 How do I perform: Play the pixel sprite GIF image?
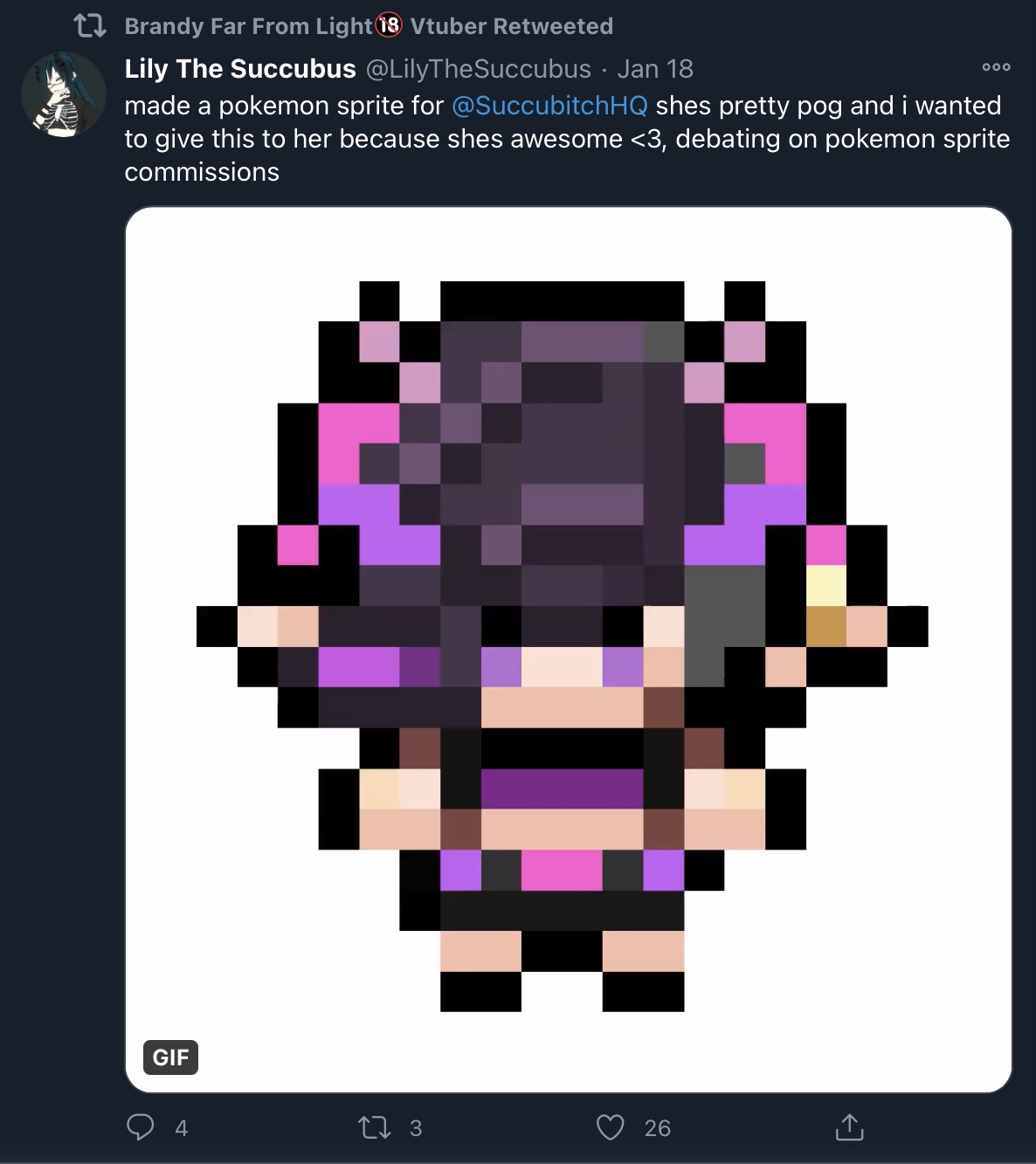569,650
